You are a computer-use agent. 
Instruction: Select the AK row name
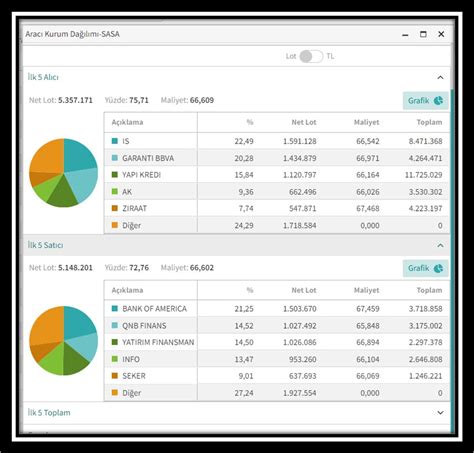(127, 192)
